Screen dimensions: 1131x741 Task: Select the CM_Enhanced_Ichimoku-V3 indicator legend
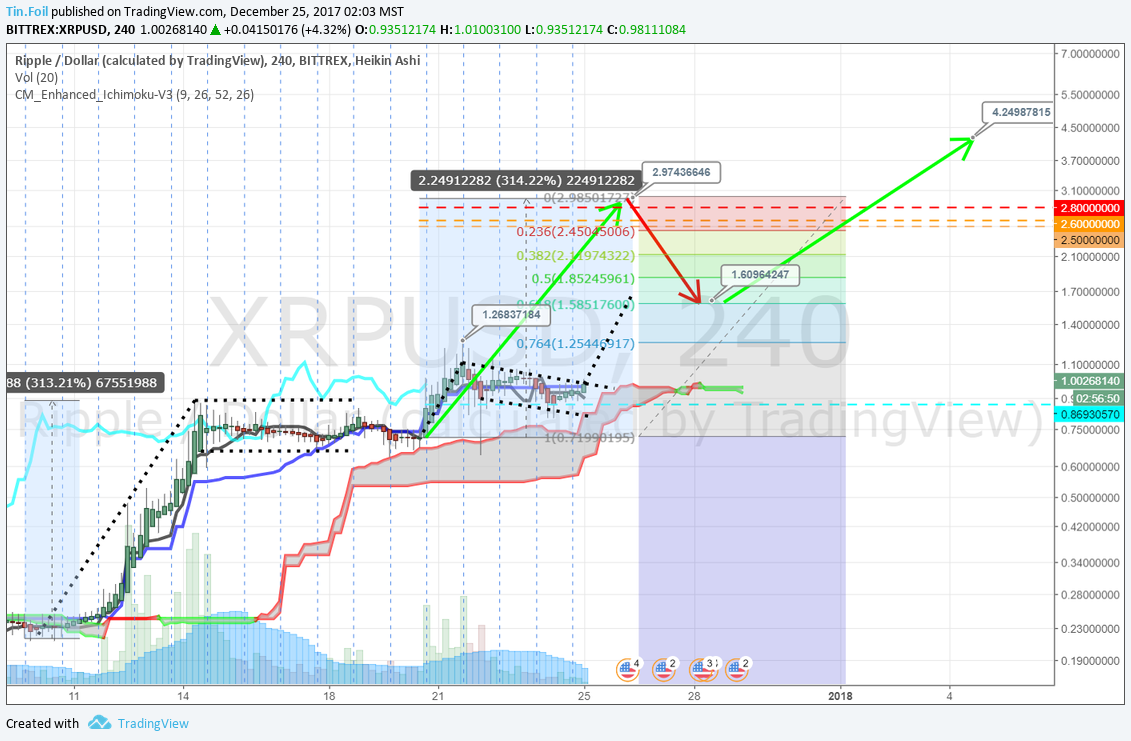[x=134, y=95]
